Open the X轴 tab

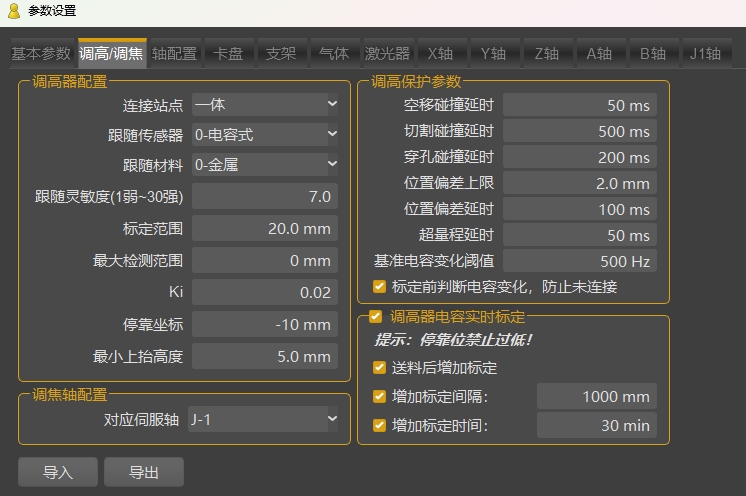tap(440, 53)
